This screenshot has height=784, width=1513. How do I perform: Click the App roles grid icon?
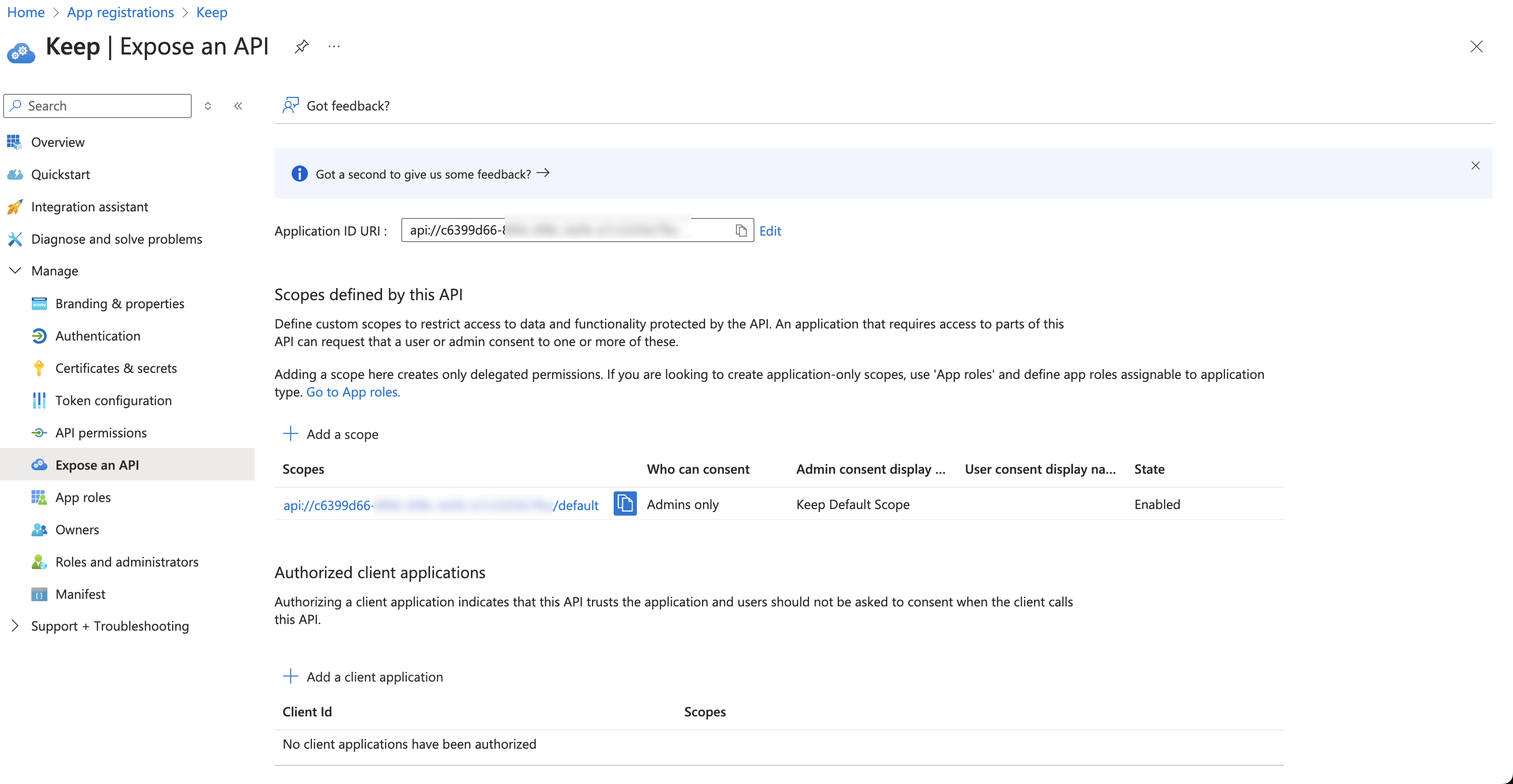pos(39,497)
